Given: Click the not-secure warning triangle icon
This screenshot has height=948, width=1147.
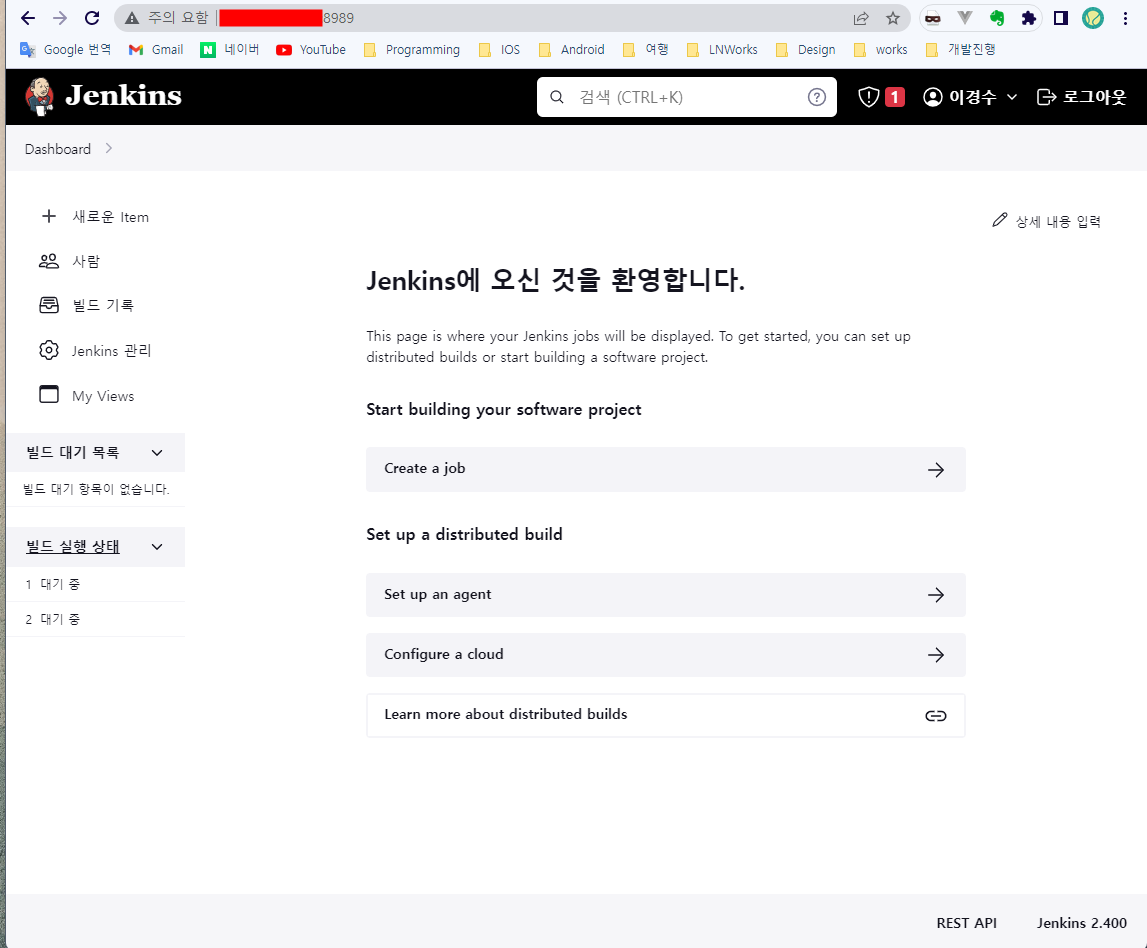Looking at the screenshot, I should pyautogui.click(x=132, y=18).
